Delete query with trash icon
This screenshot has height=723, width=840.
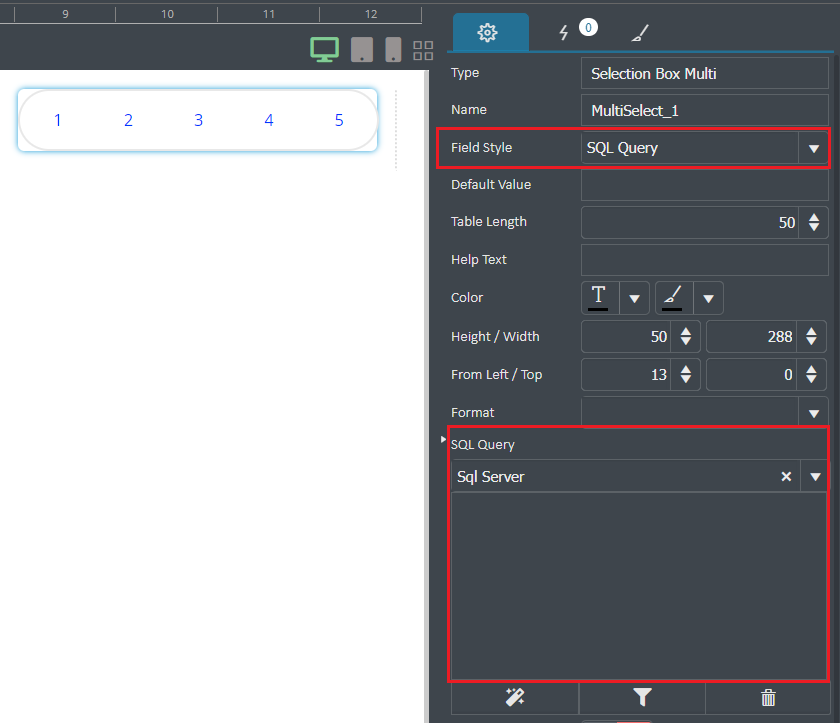pos(768,697)
